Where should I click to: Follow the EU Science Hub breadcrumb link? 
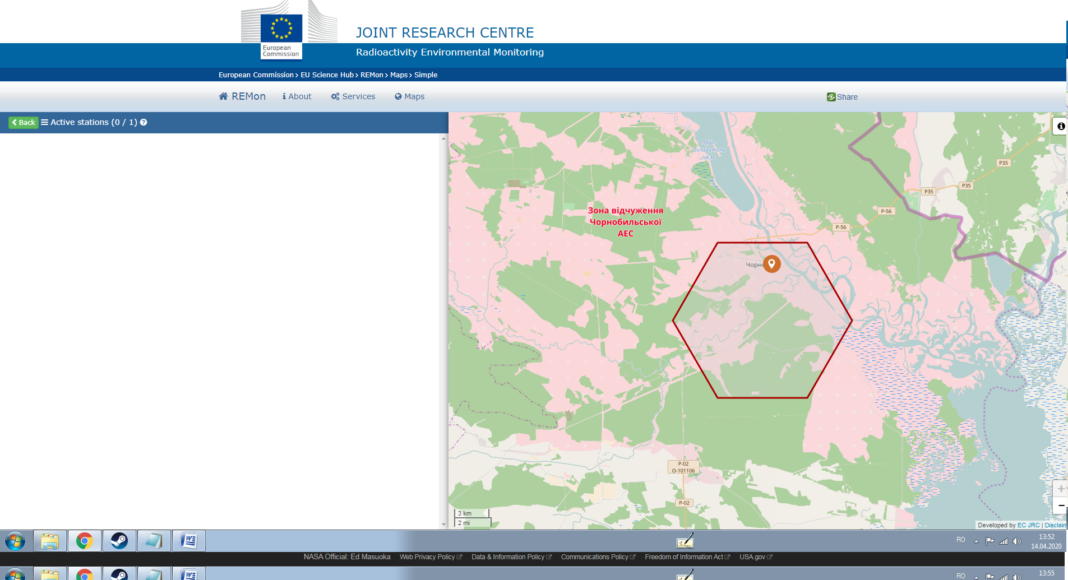(x=327, y=75)
